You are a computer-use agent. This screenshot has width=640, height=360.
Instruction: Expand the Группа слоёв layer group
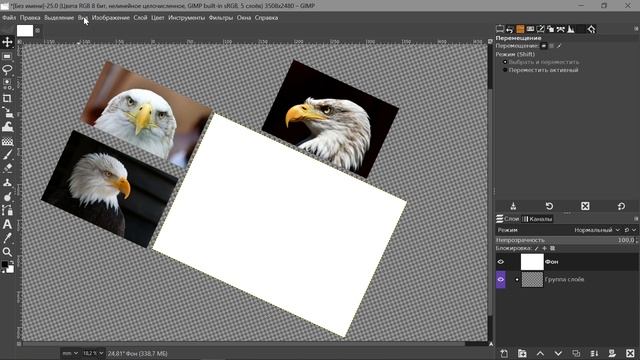pos(517,280)
